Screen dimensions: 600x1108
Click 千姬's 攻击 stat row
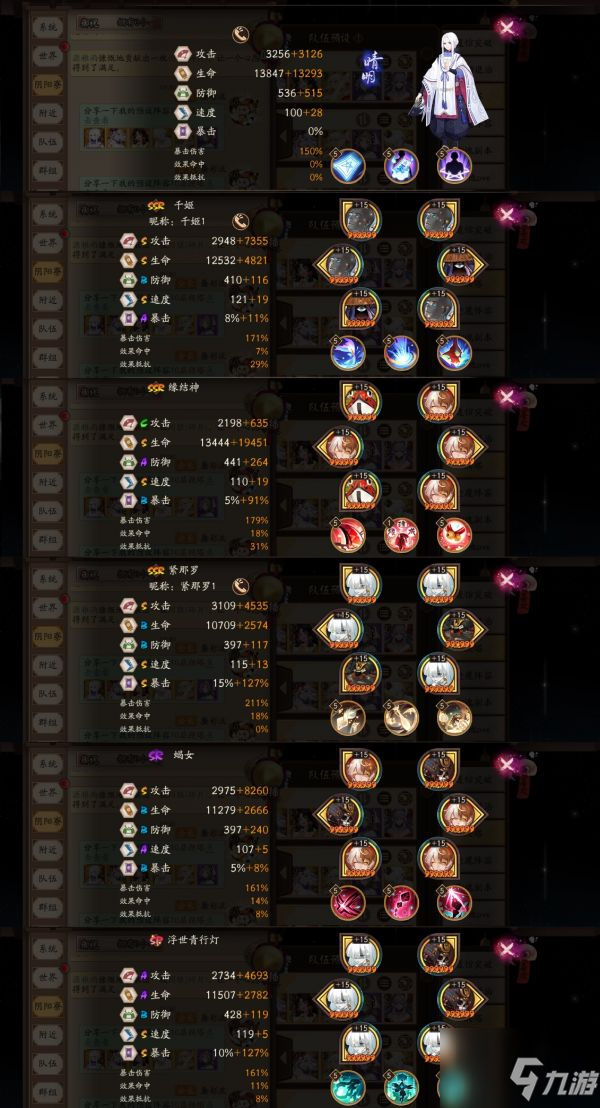194,241
